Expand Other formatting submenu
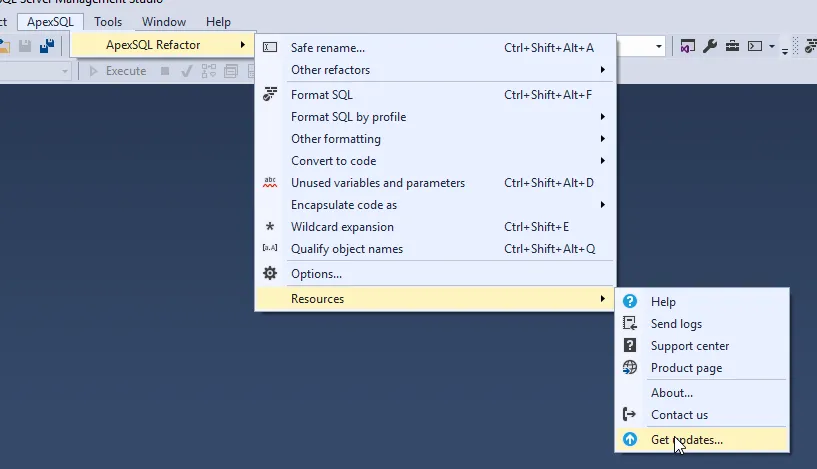This screenshot has height=469, width=817. [435, 139]
